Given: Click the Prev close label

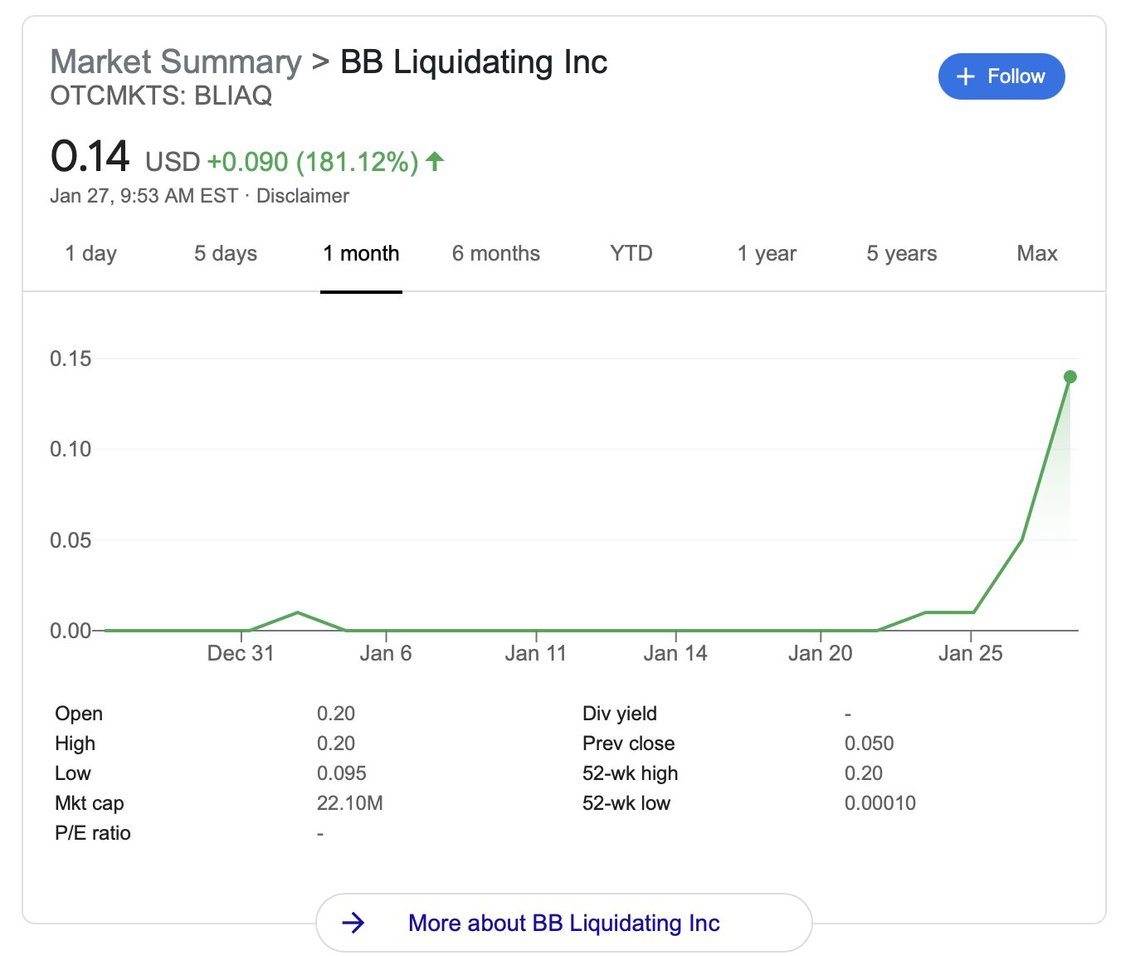Looking at the screenshot, I should 628,743.
